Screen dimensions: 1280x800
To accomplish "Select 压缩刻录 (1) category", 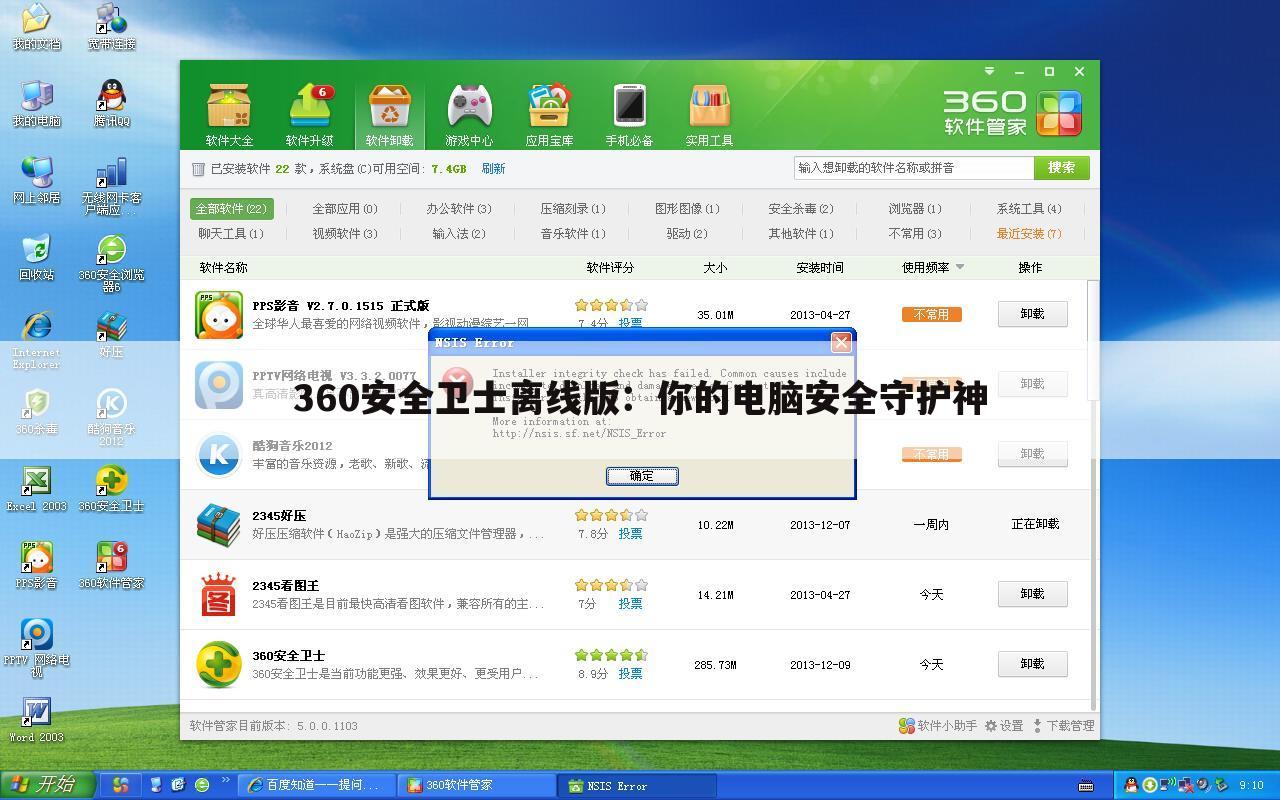I will 573,209.
